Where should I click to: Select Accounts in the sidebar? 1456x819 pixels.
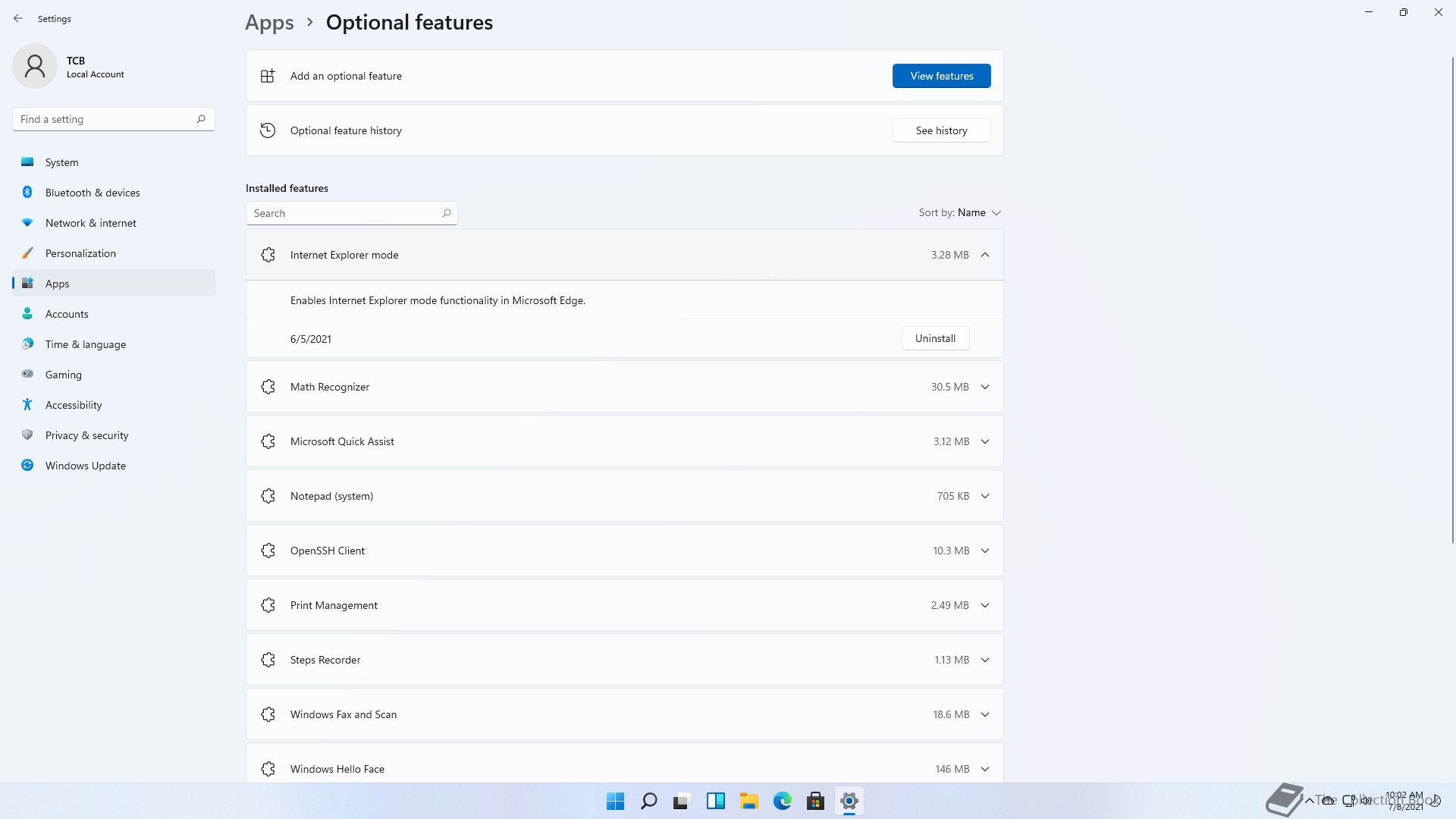pos(114,314)
